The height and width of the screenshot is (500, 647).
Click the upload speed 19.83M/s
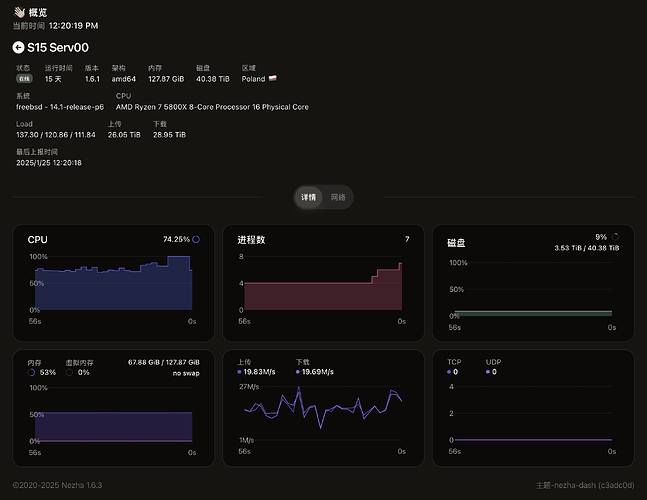tap(260, 372)
